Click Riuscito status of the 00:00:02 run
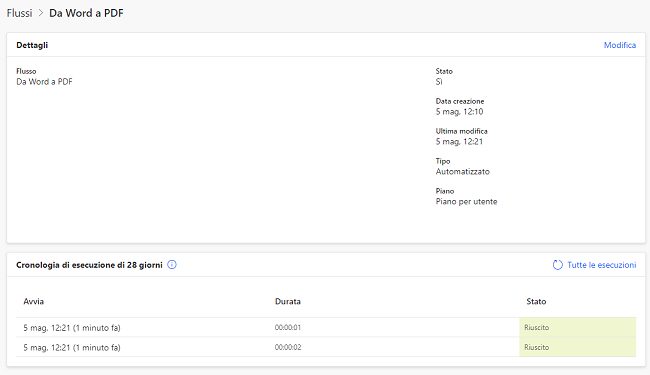 536,347
